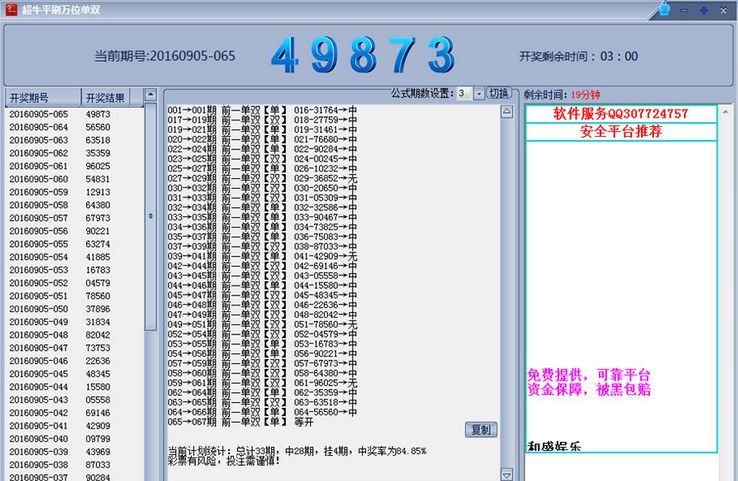738x481 pixels.
Task: Select the row 20160905-046 22636
Action: pos(74,361)
